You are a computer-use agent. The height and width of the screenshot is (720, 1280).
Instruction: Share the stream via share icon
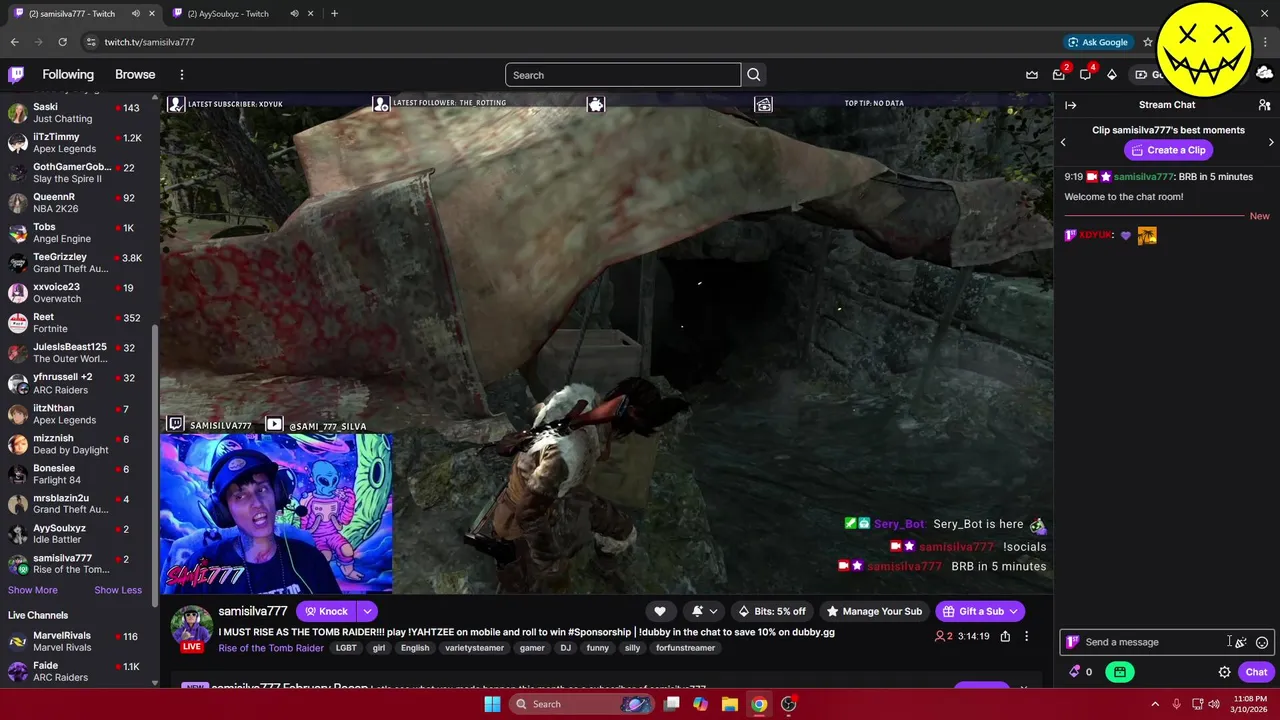coord(1005,636)
